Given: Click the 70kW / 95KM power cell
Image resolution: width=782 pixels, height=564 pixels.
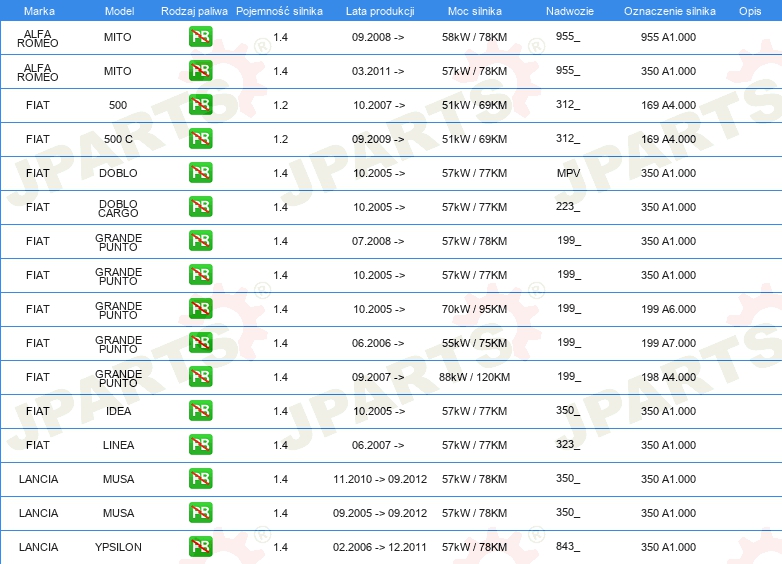Looking at the screenshot, I should coord(474,309).
